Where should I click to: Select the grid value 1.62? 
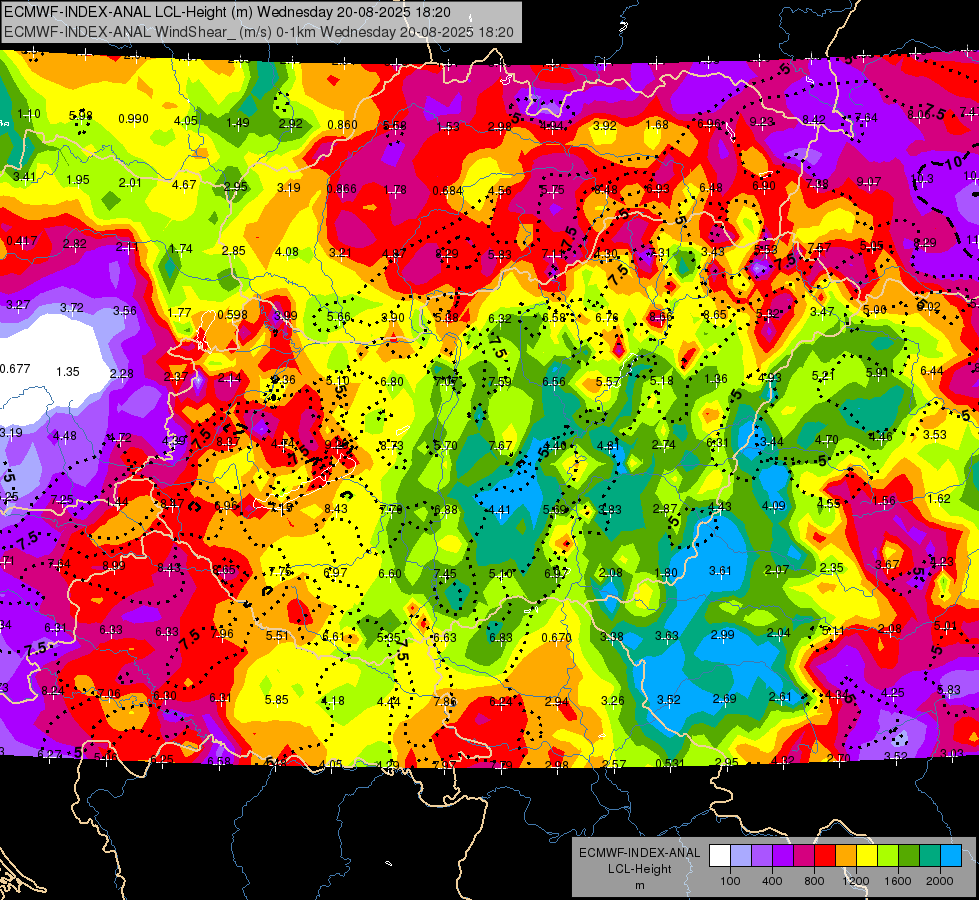point(938,498)
